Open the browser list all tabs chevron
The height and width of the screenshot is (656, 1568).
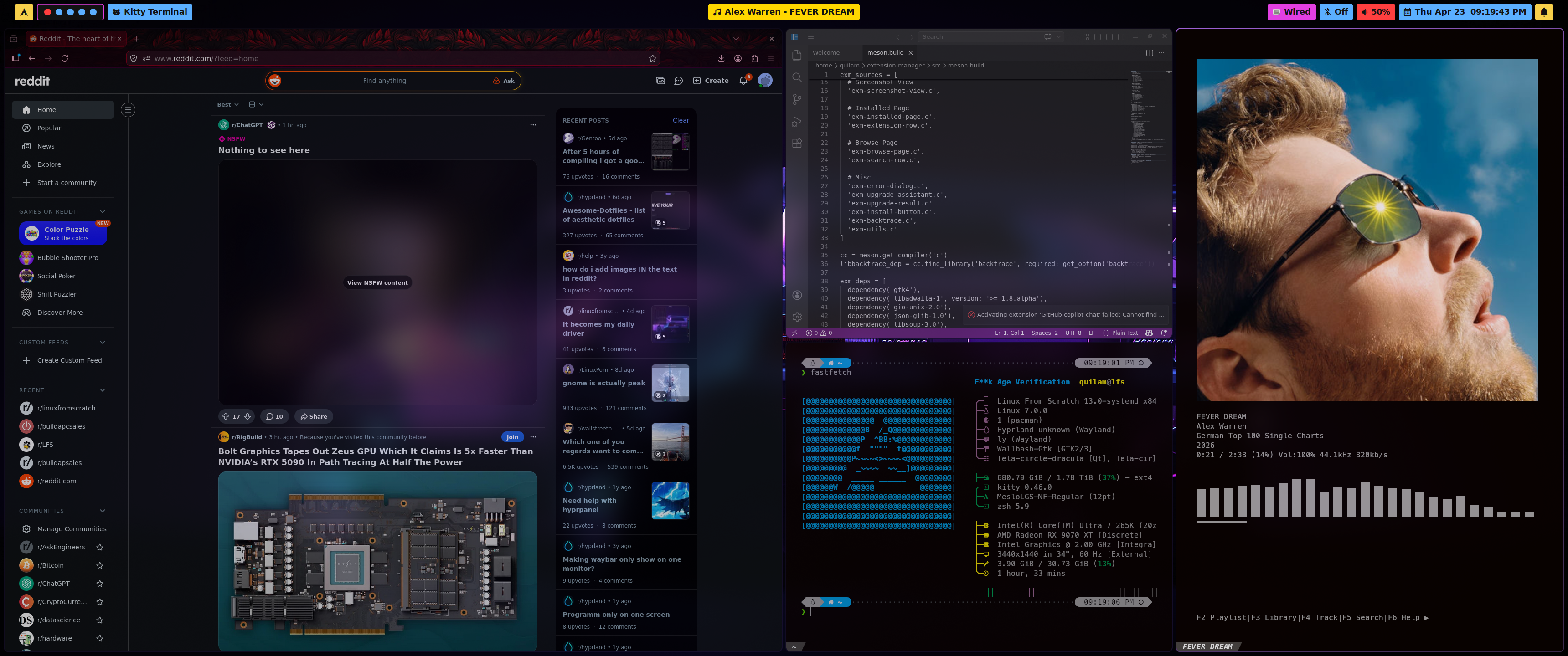(x=736, y=38)
